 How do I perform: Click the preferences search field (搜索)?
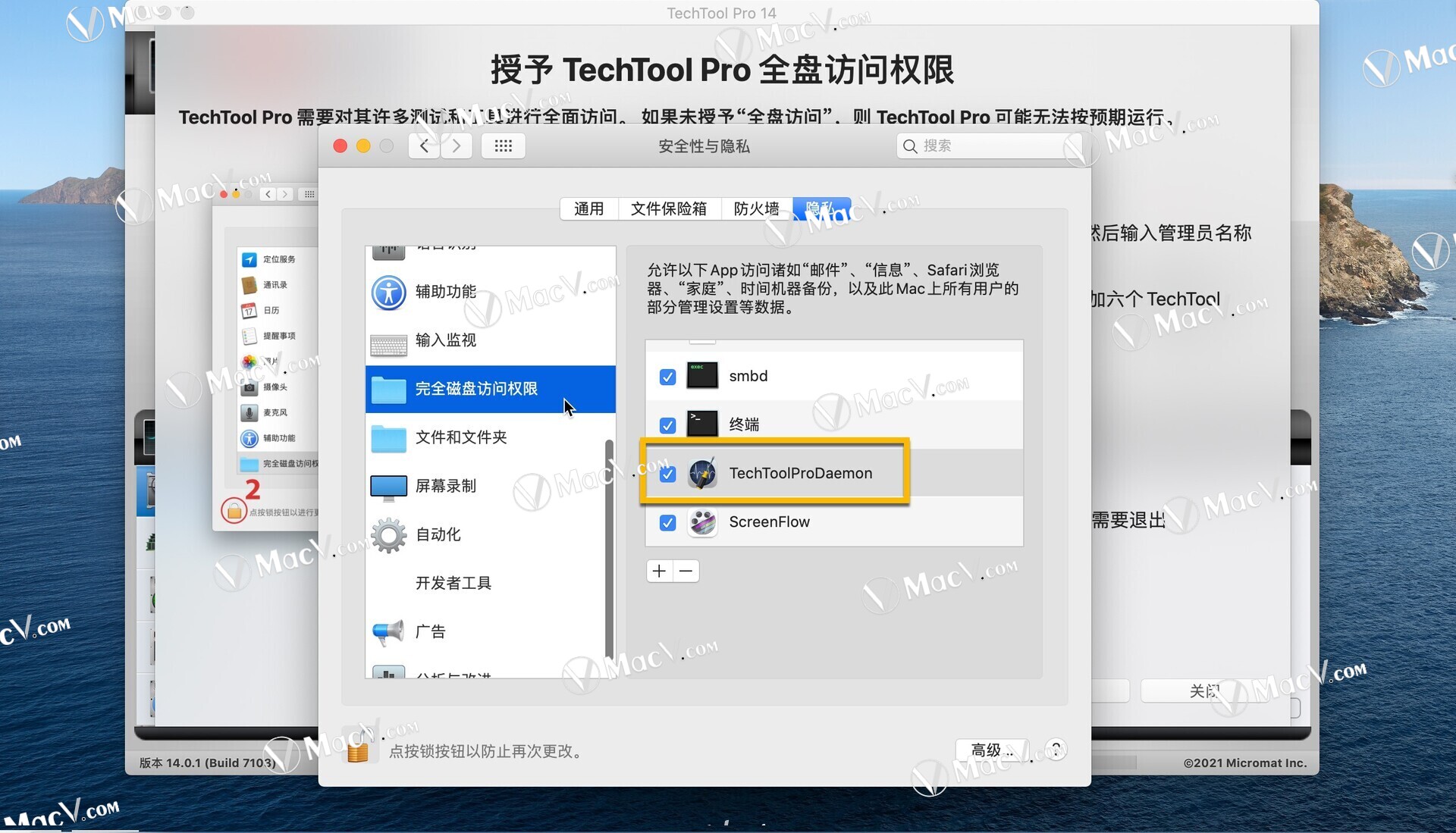coord(989,146)
